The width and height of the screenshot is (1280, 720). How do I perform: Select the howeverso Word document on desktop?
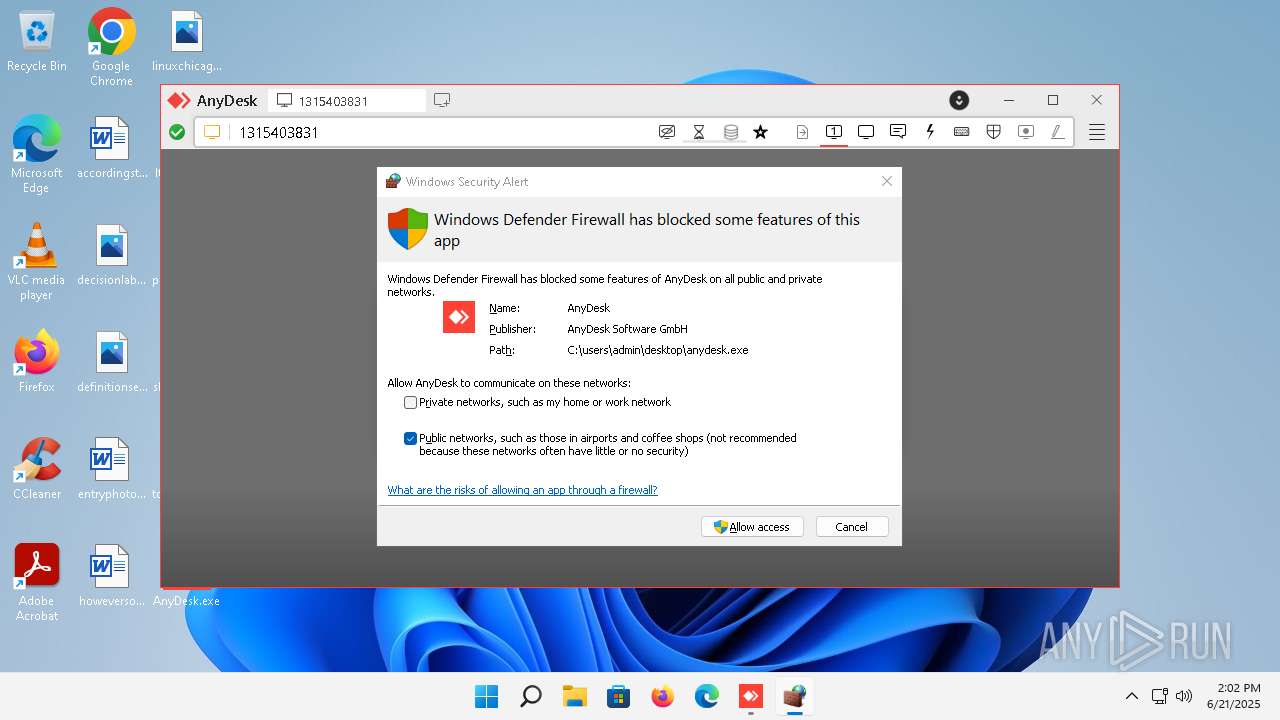pos(111,577)
